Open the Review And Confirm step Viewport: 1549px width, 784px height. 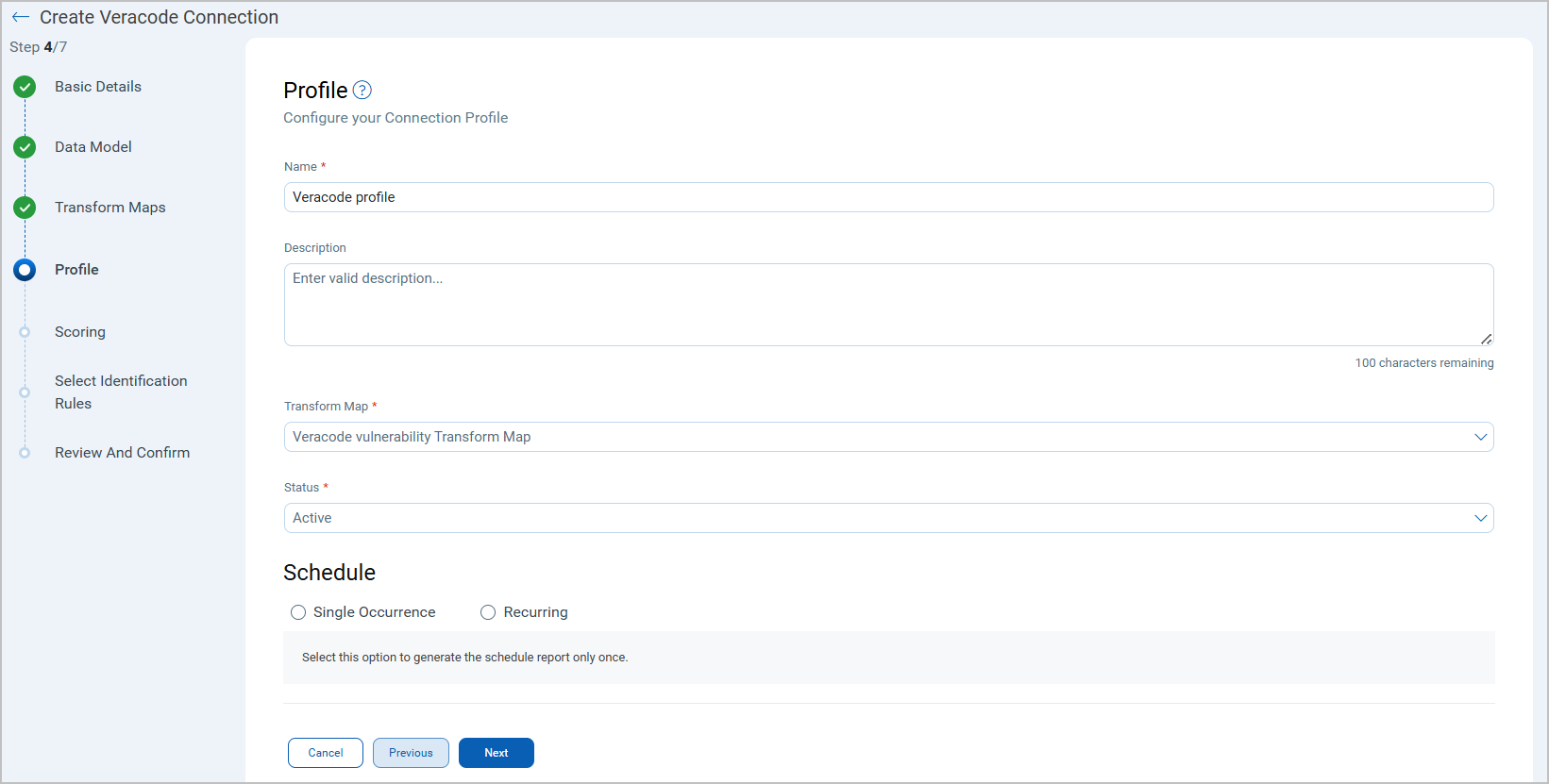coord(123,453)
